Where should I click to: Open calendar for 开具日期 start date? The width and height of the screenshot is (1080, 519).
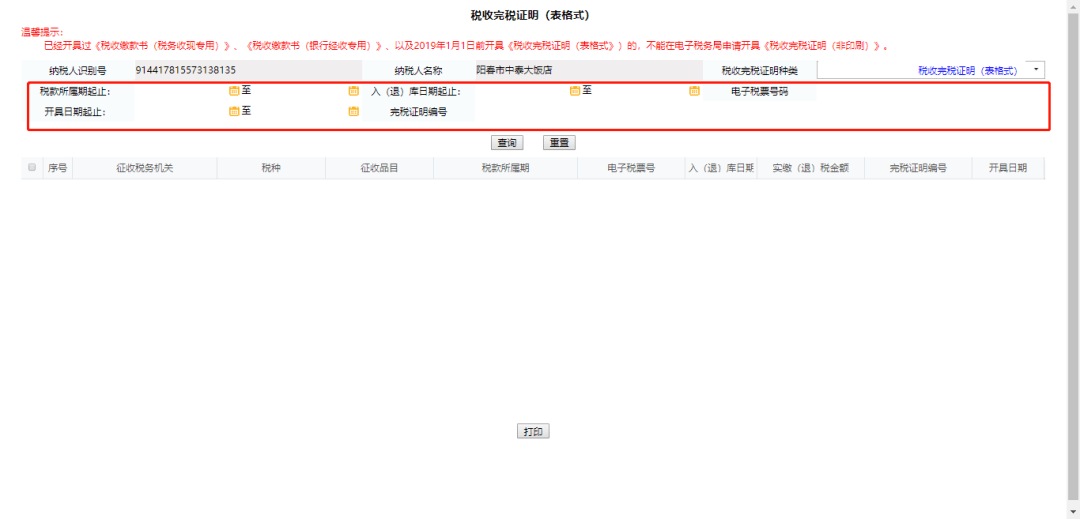coord(234,112)
